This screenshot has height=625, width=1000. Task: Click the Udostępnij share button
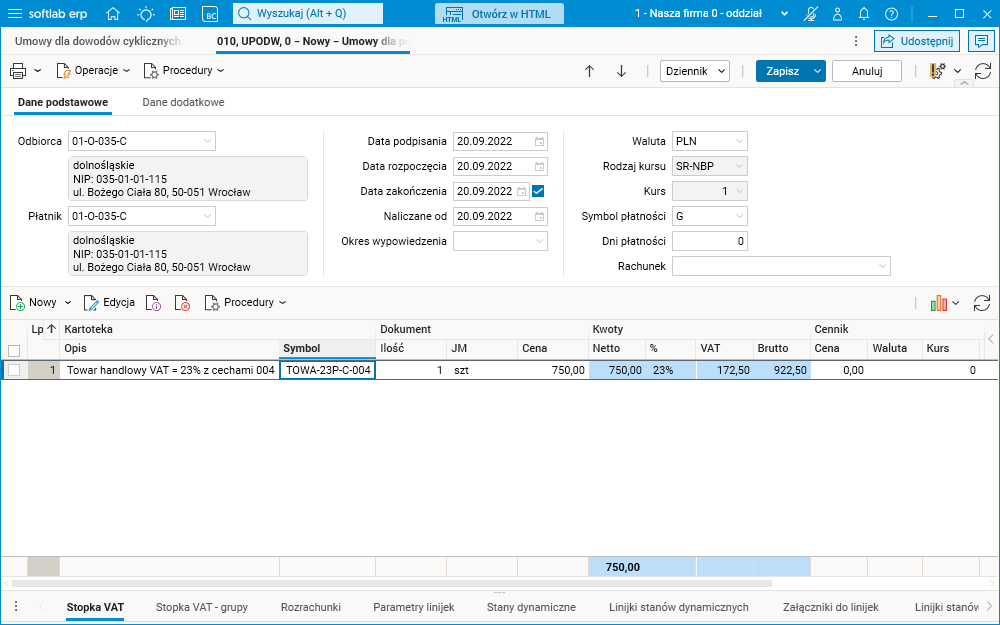917,41
